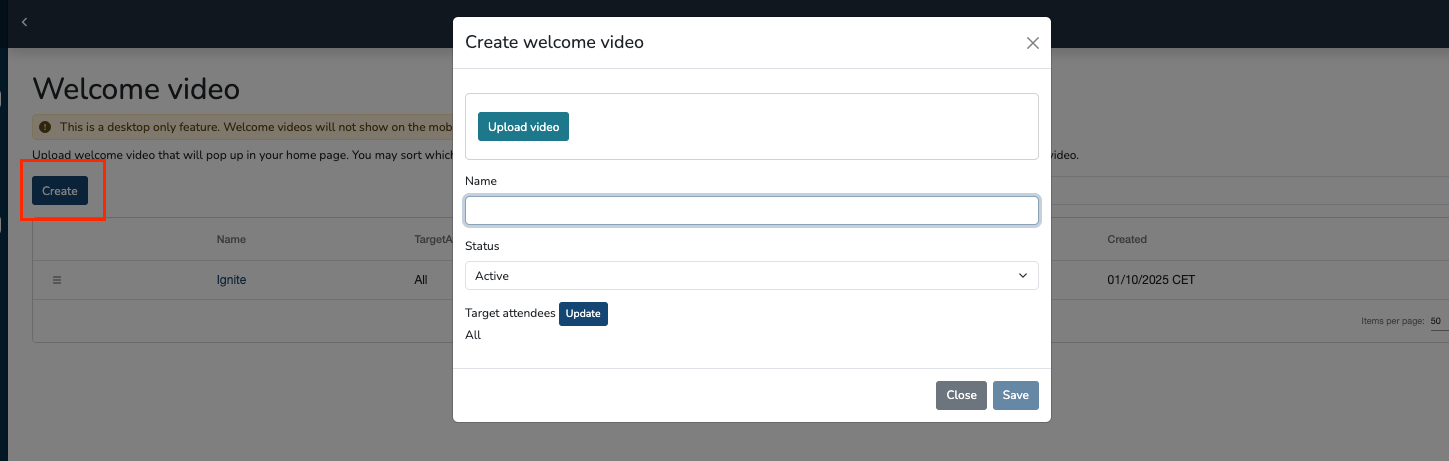1449x461 pixels.
Task: Click the empty upload area beside Upload video
Action: pyautogui.click(x=800, y=127)
